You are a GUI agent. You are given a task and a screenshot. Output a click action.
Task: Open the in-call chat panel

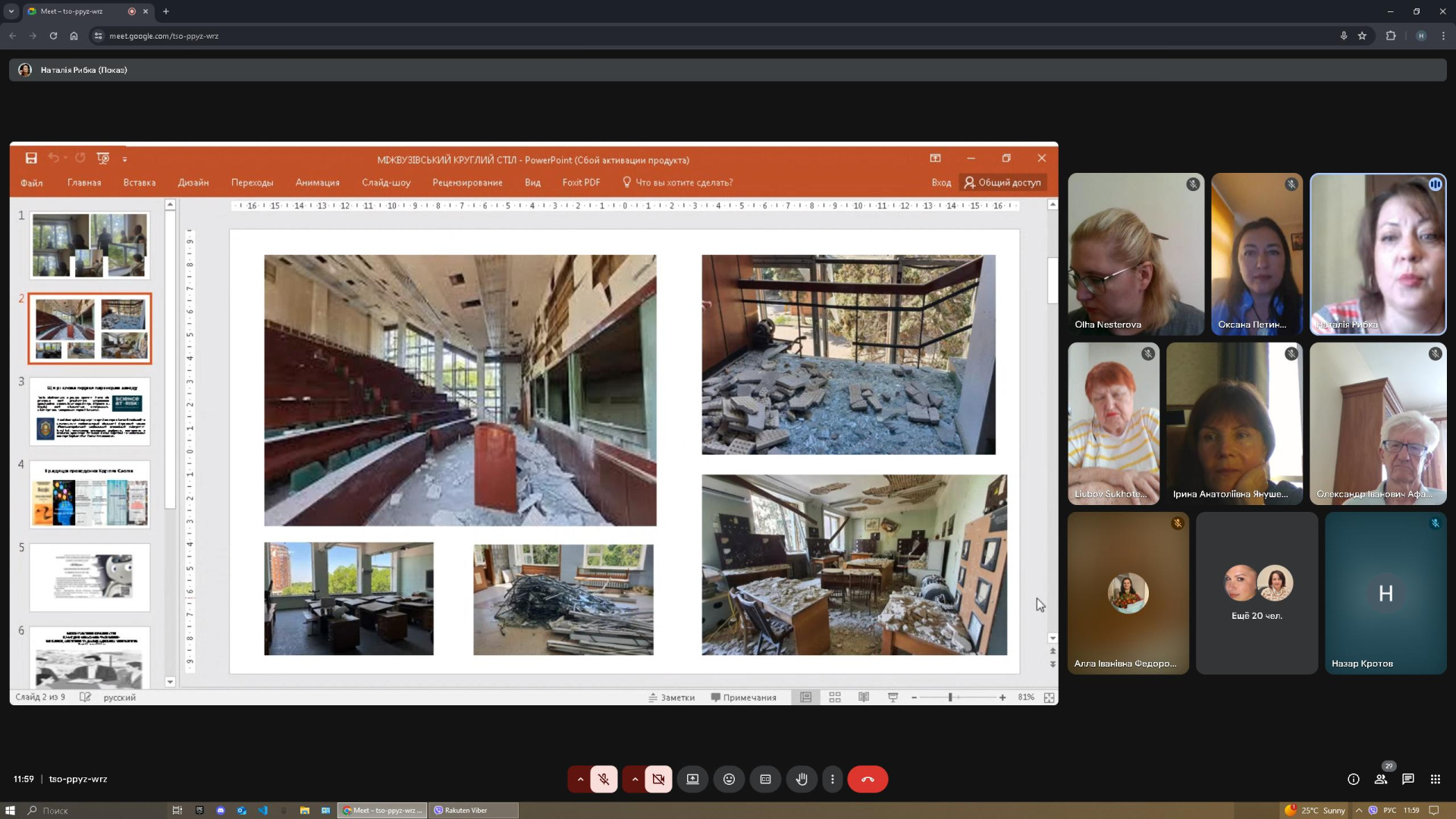click(1408, 779)
